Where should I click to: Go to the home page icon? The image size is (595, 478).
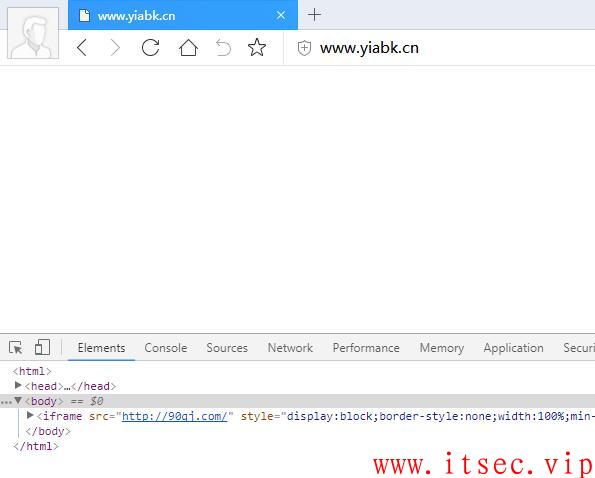click(x=188, y=48)
